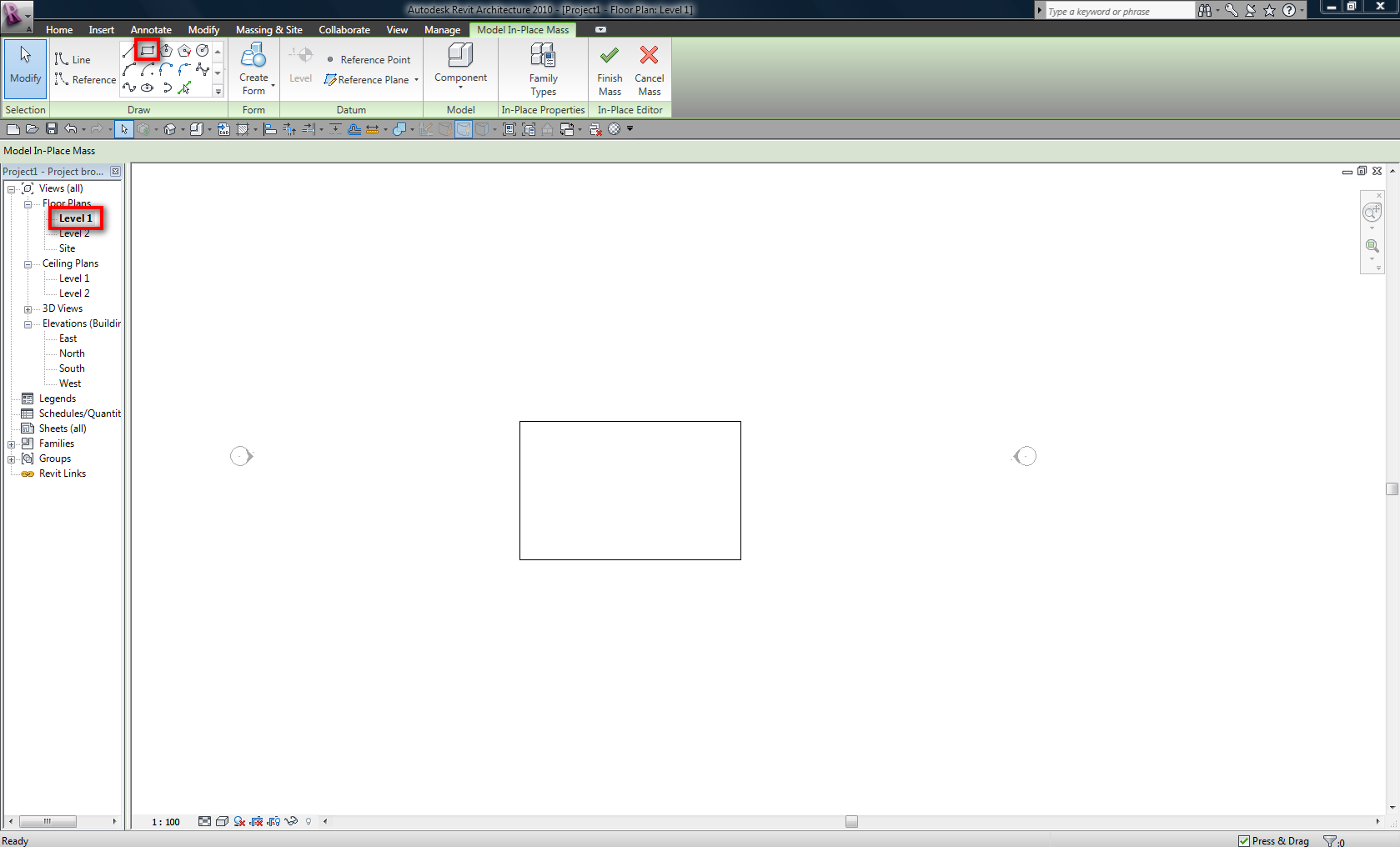
Task: Collapse the Floor Plans tree node
Action: (x=28, y=204)
